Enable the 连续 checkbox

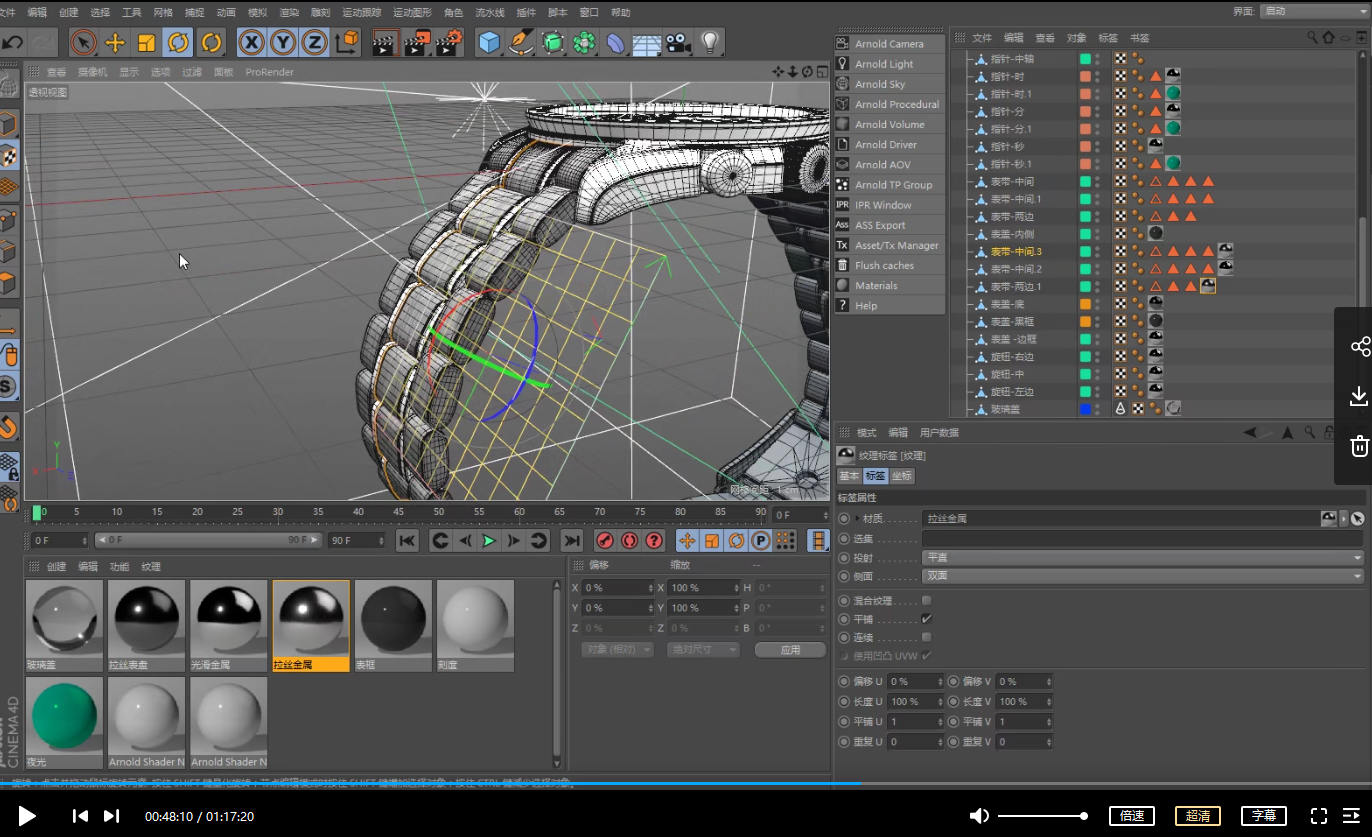tap(926, 637)
